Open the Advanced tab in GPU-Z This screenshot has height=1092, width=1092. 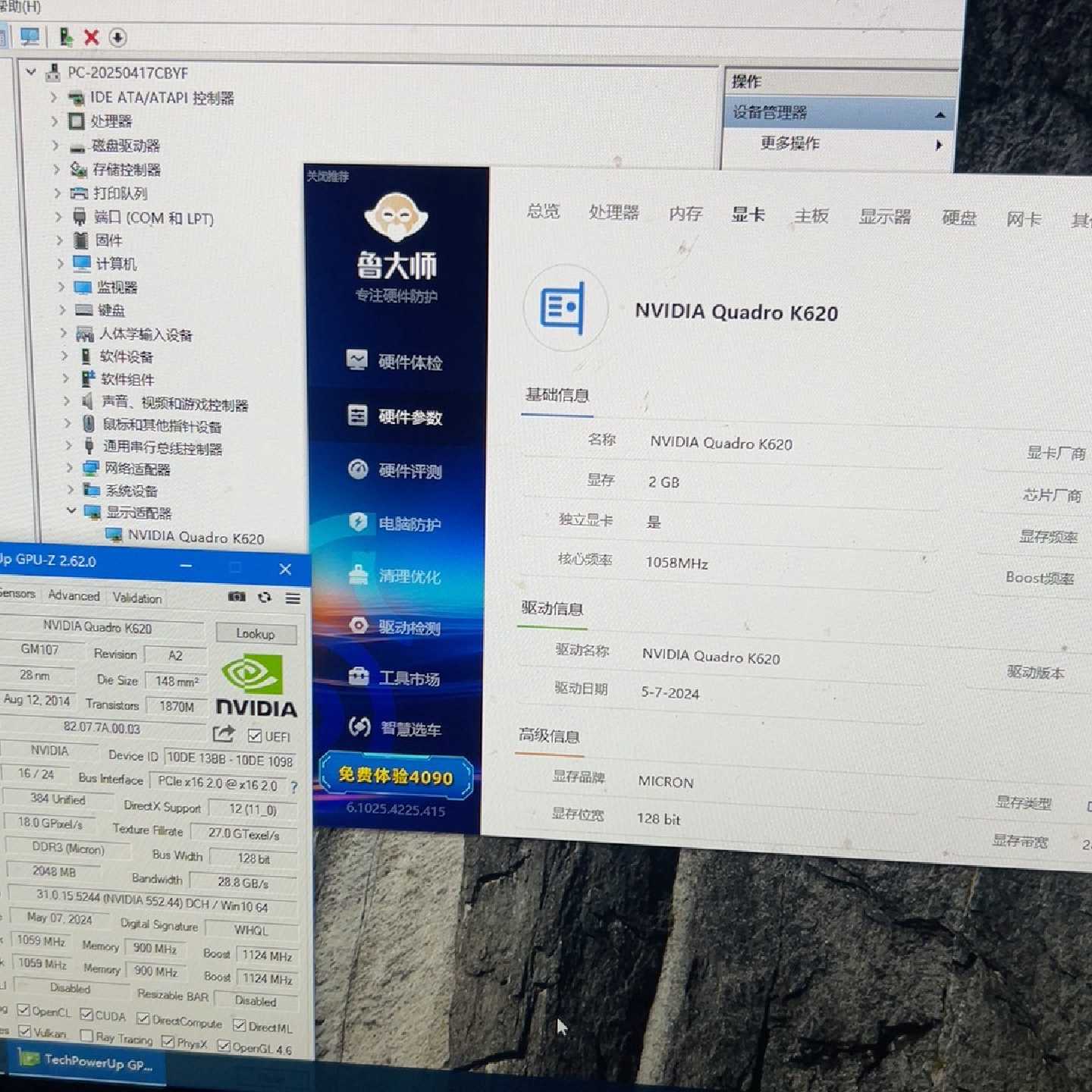click(74, 596)
